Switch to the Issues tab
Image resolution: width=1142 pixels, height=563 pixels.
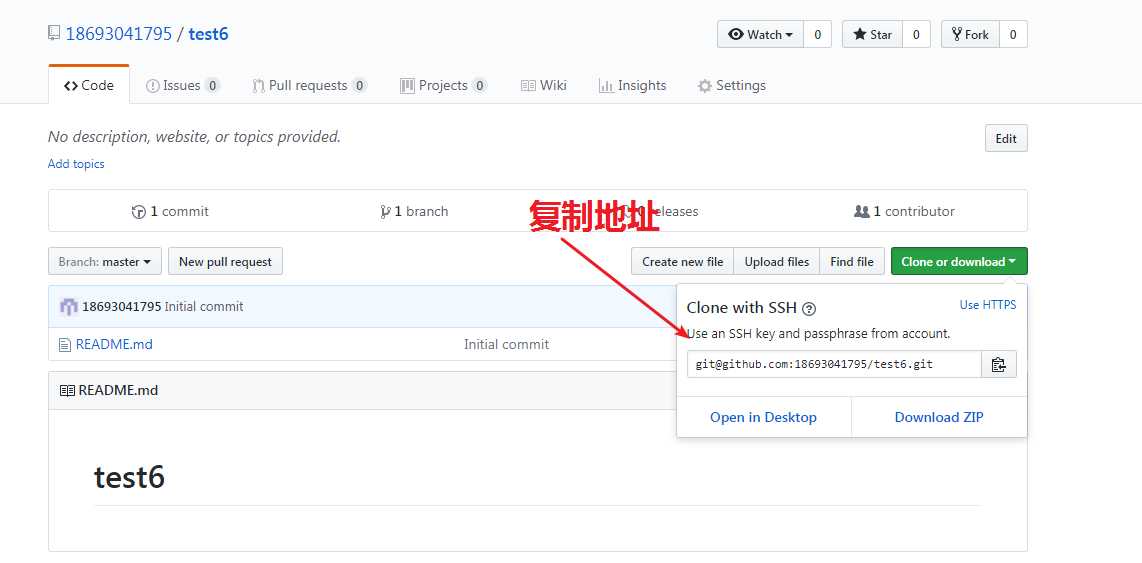pos(182,85)
